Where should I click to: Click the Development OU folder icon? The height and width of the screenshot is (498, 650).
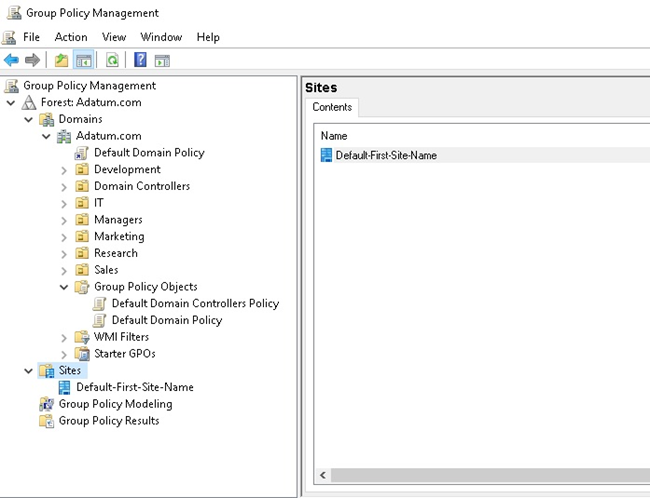click(82, 170)
